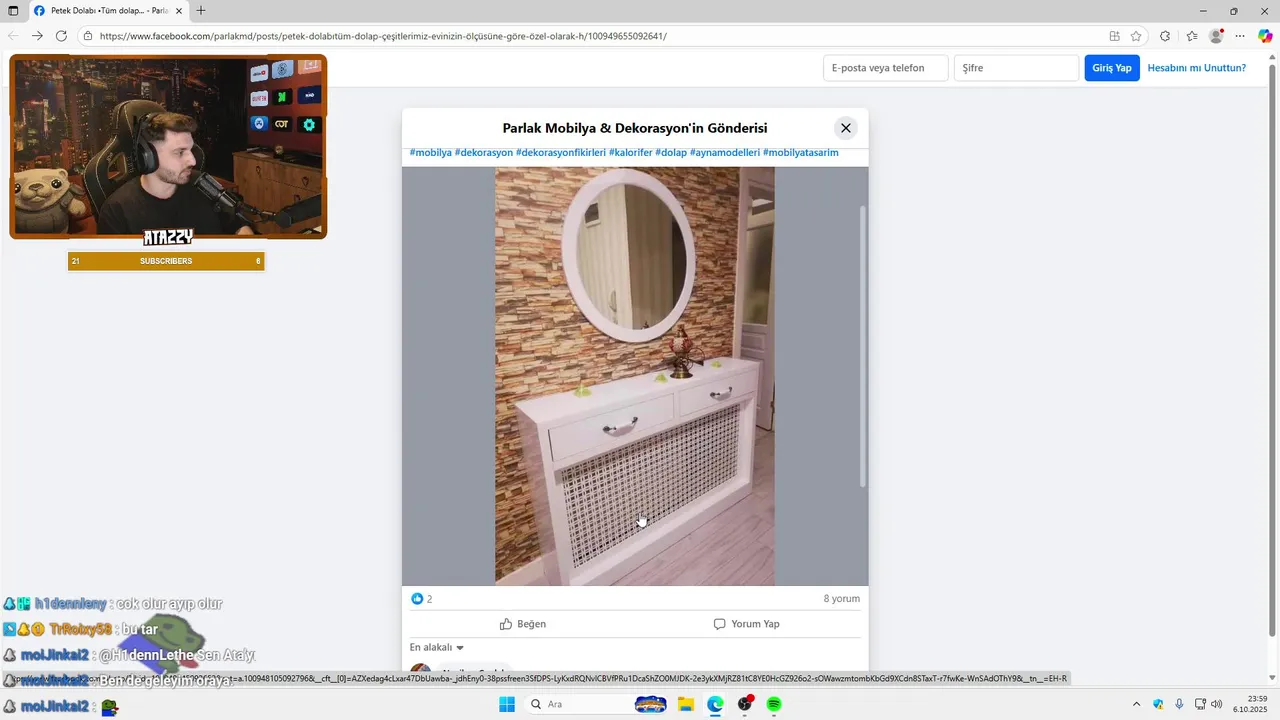1280x720 pixels.
Task: Open the Edge profile avatar
Action: click(1216, 36)
